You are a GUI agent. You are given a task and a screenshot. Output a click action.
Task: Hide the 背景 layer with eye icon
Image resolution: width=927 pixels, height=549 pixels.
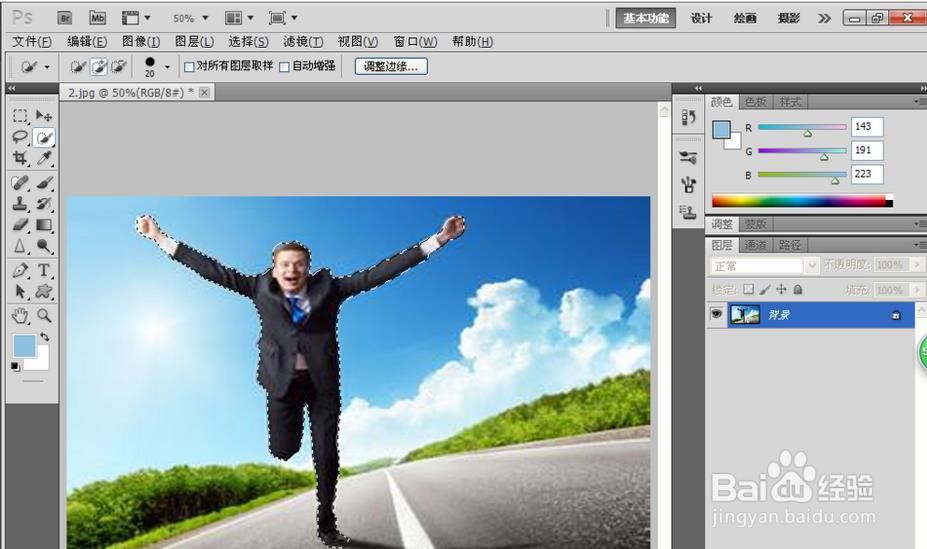(716, 314)
